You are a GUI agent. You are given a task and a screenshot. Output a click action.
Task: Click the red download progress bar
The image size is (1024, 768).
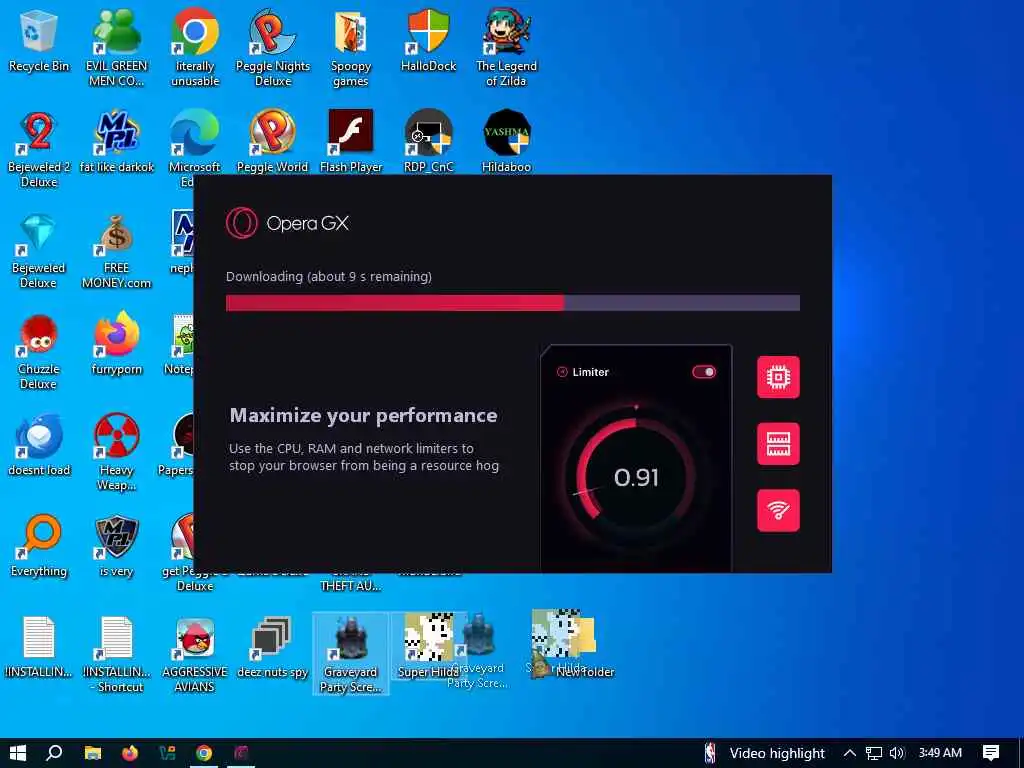513,302
